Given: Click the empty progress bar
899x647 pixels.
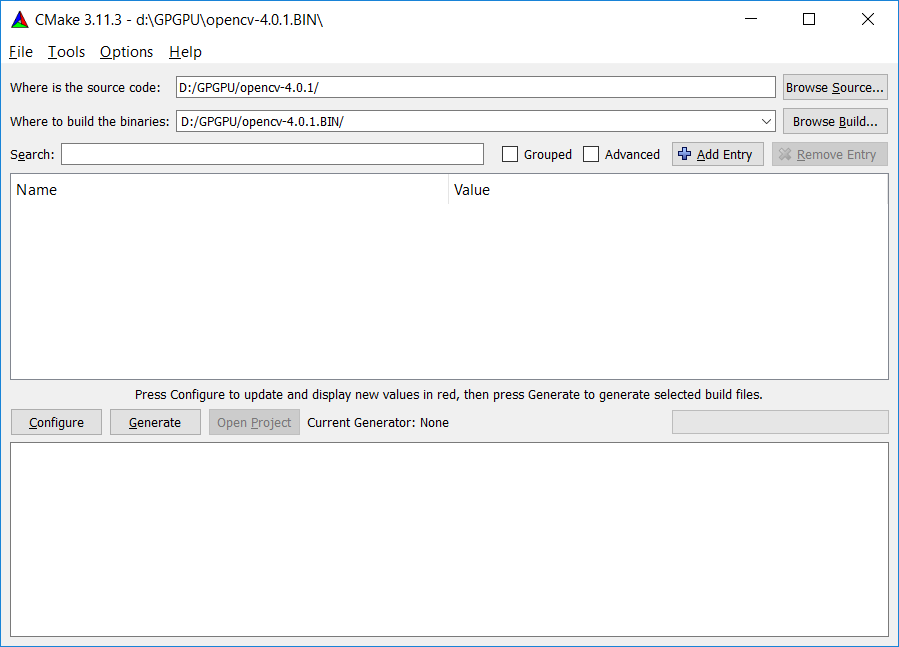Looking at the screenshot, I should (780, 422).
